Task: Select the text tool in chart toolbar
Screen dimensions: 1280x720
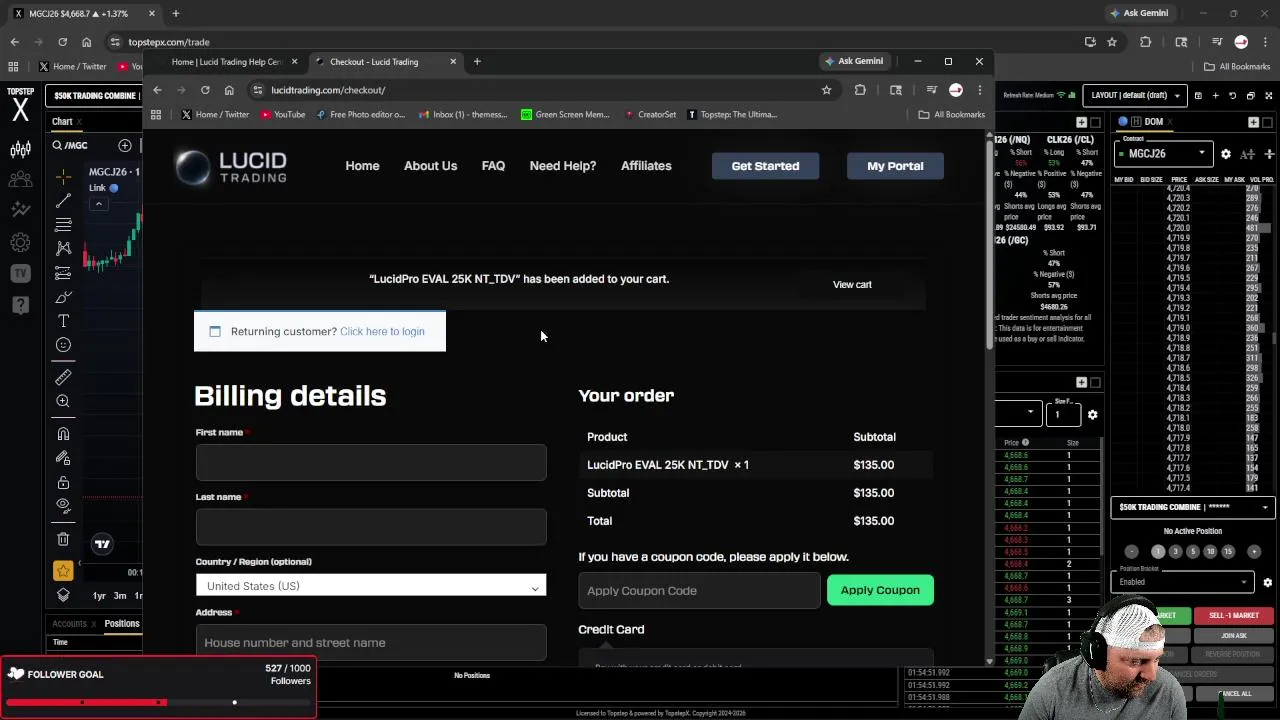Action: [x=63, y=321]
